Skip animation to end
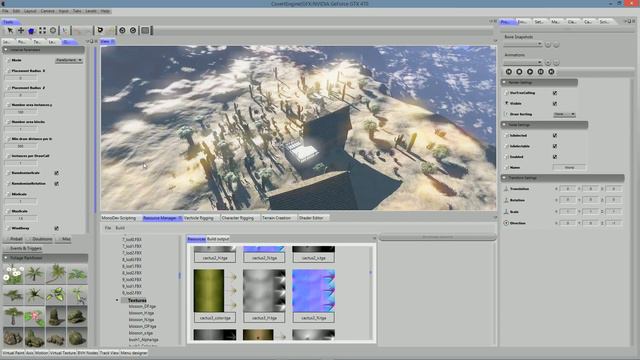Screen dimensions: 640x360 click(551, 72)
